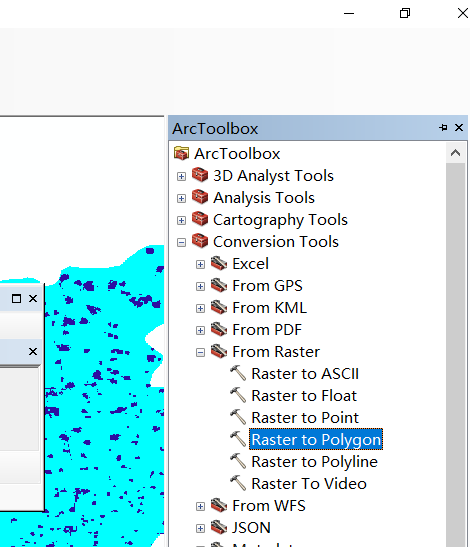Select the Raster to Point tool label
This screenshot has height=547, width=470.
click(305, 418)
